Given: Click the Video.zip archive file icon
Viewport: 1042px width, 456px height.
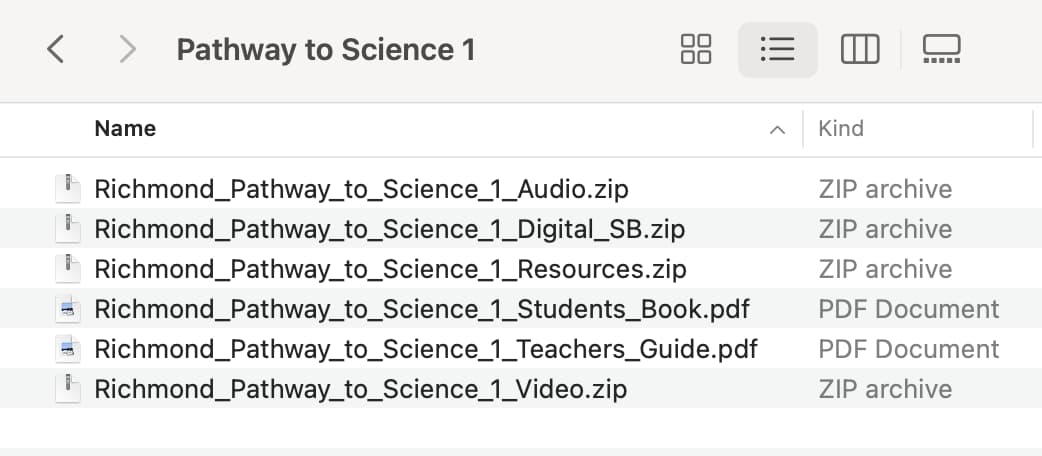Looking at the screenshot, I should (x=67, y=389).
